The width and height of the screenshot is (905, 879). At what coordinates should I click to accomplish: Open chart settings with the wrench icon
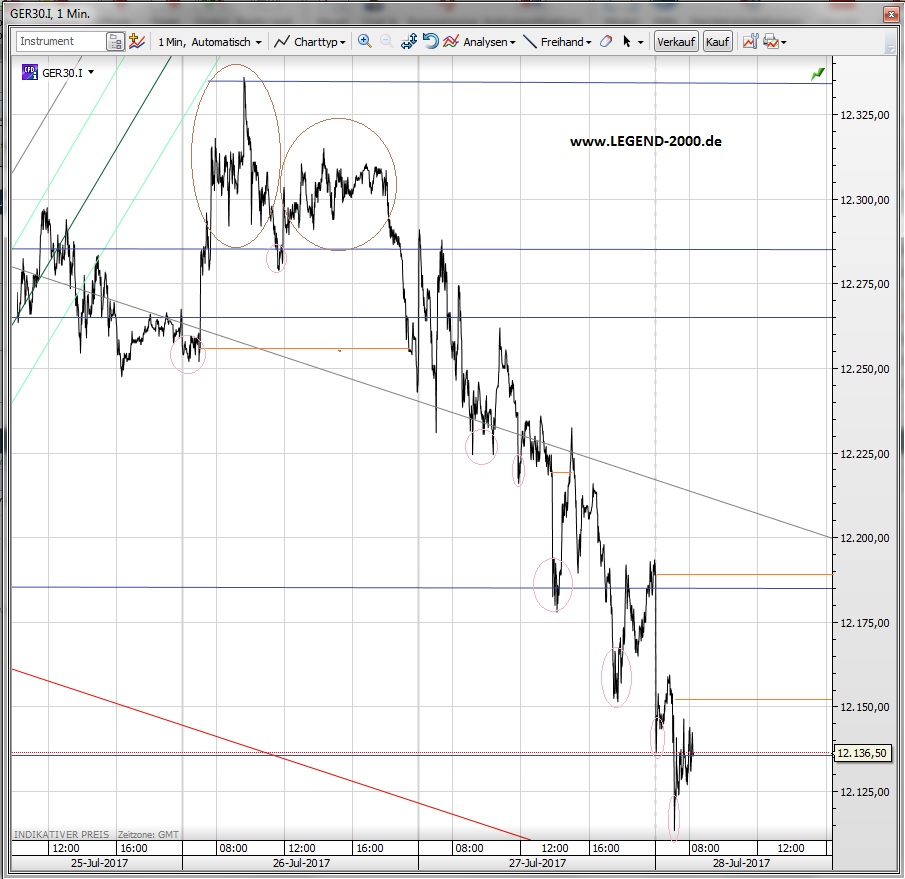click(749, 42)
